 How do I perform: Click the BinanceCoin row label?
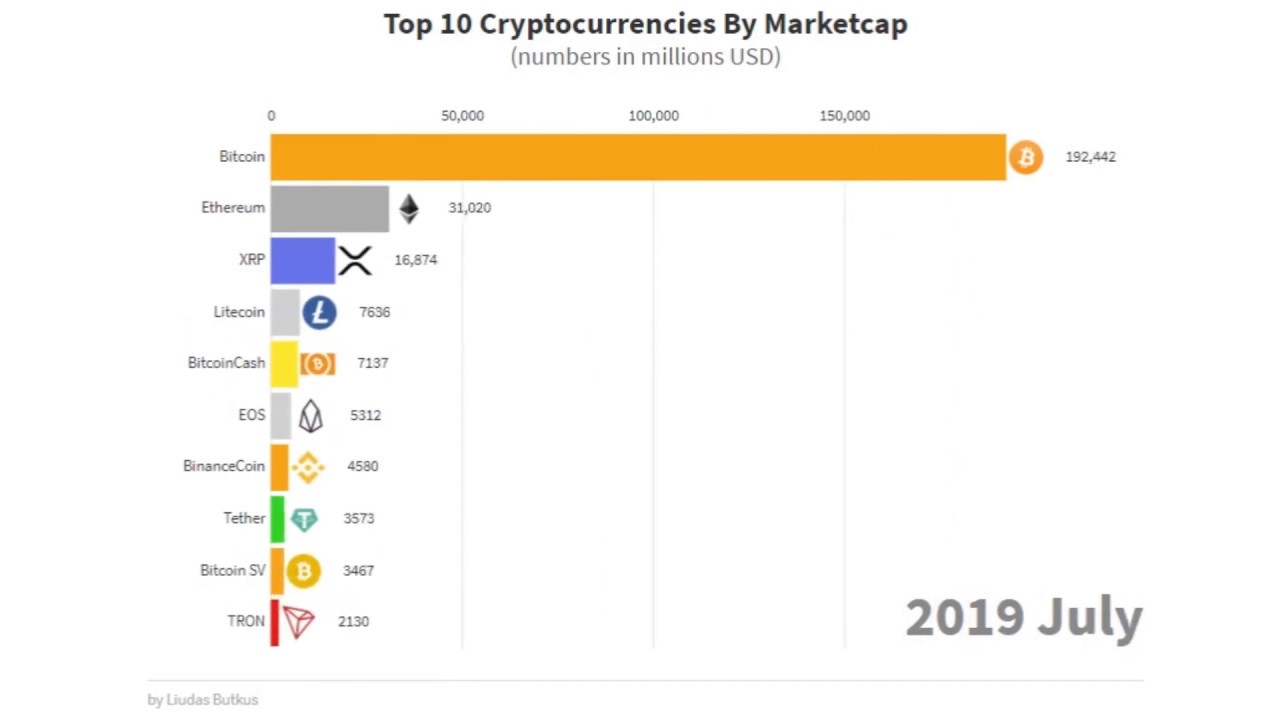coord(224,466)
